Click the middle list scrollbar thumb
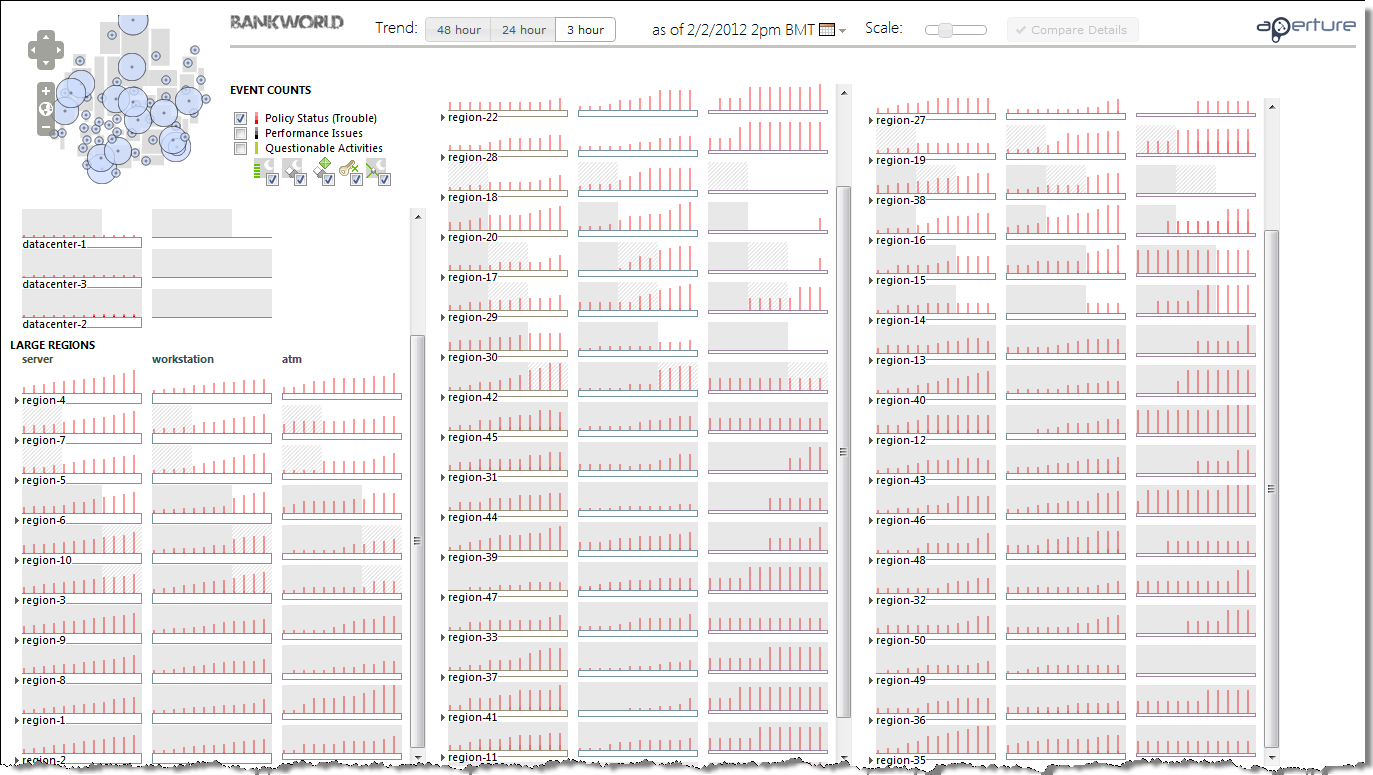Image resolution: width=1373 pixels, height=775 pixels. coord(843,450)
